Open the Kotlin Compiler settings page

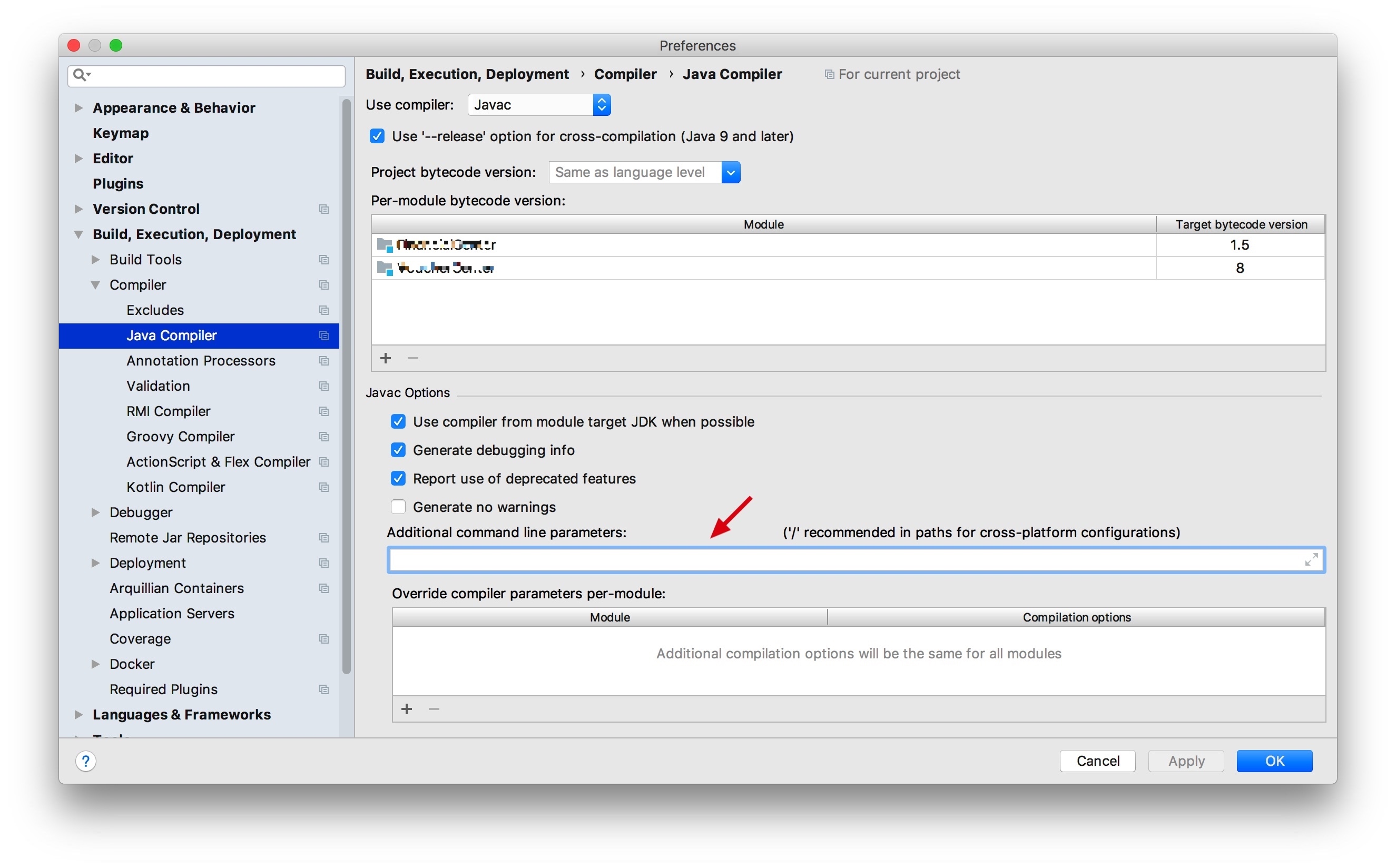pyautogui.click(x=175, y=487)
